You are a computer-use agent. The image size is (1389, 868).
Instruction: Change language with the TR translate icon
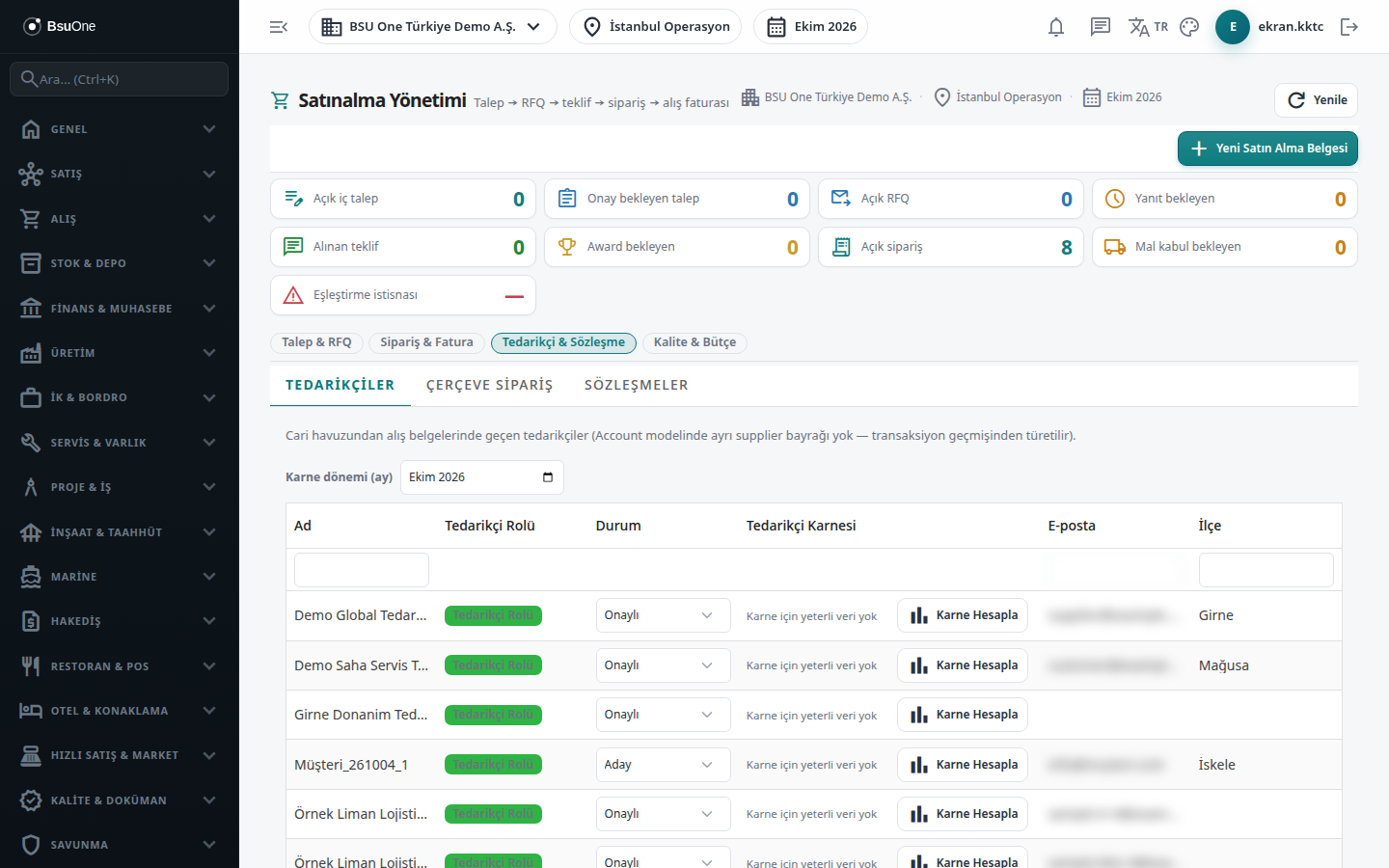click(1148, 27)
